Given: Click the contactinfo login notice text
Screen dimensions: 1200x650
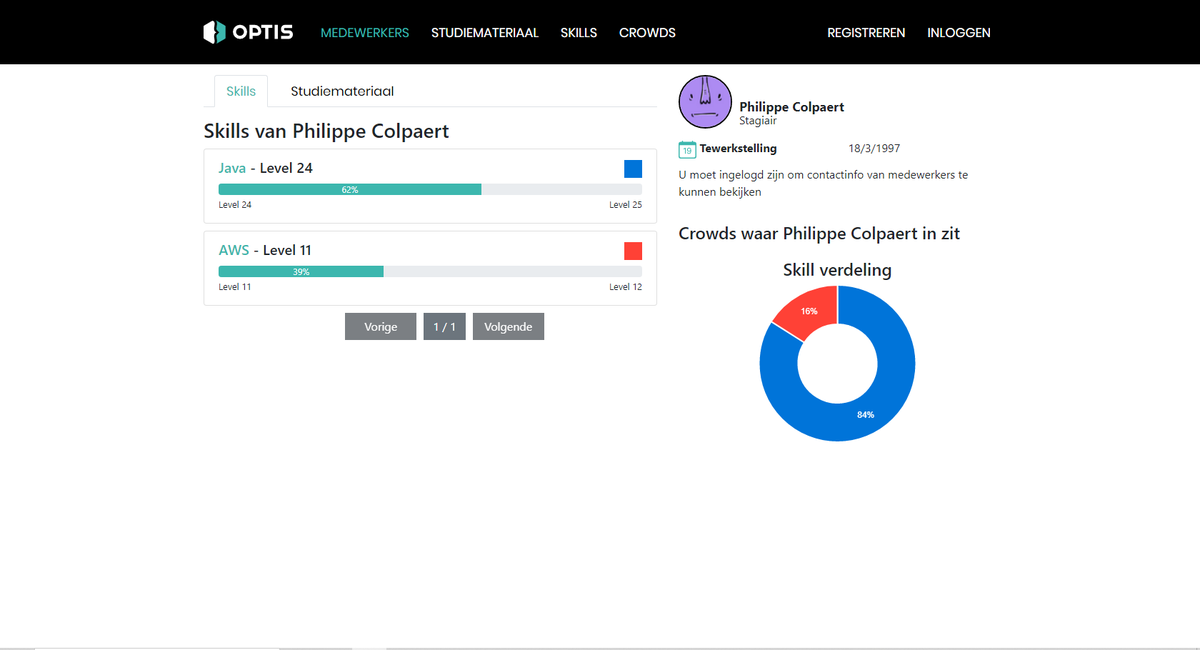Looking at the screenshot, I should (x=823, y=183).
